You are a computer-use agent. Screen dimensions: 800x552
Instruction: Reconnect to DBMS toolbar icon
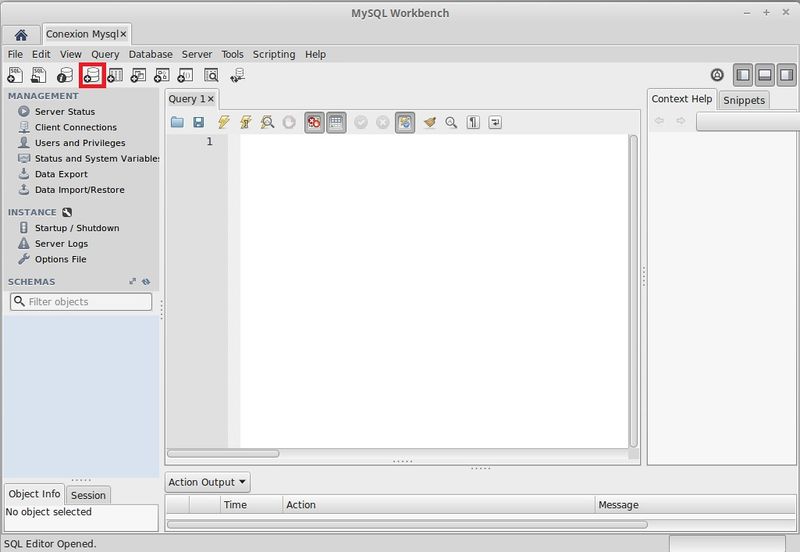tap(237, 76)
